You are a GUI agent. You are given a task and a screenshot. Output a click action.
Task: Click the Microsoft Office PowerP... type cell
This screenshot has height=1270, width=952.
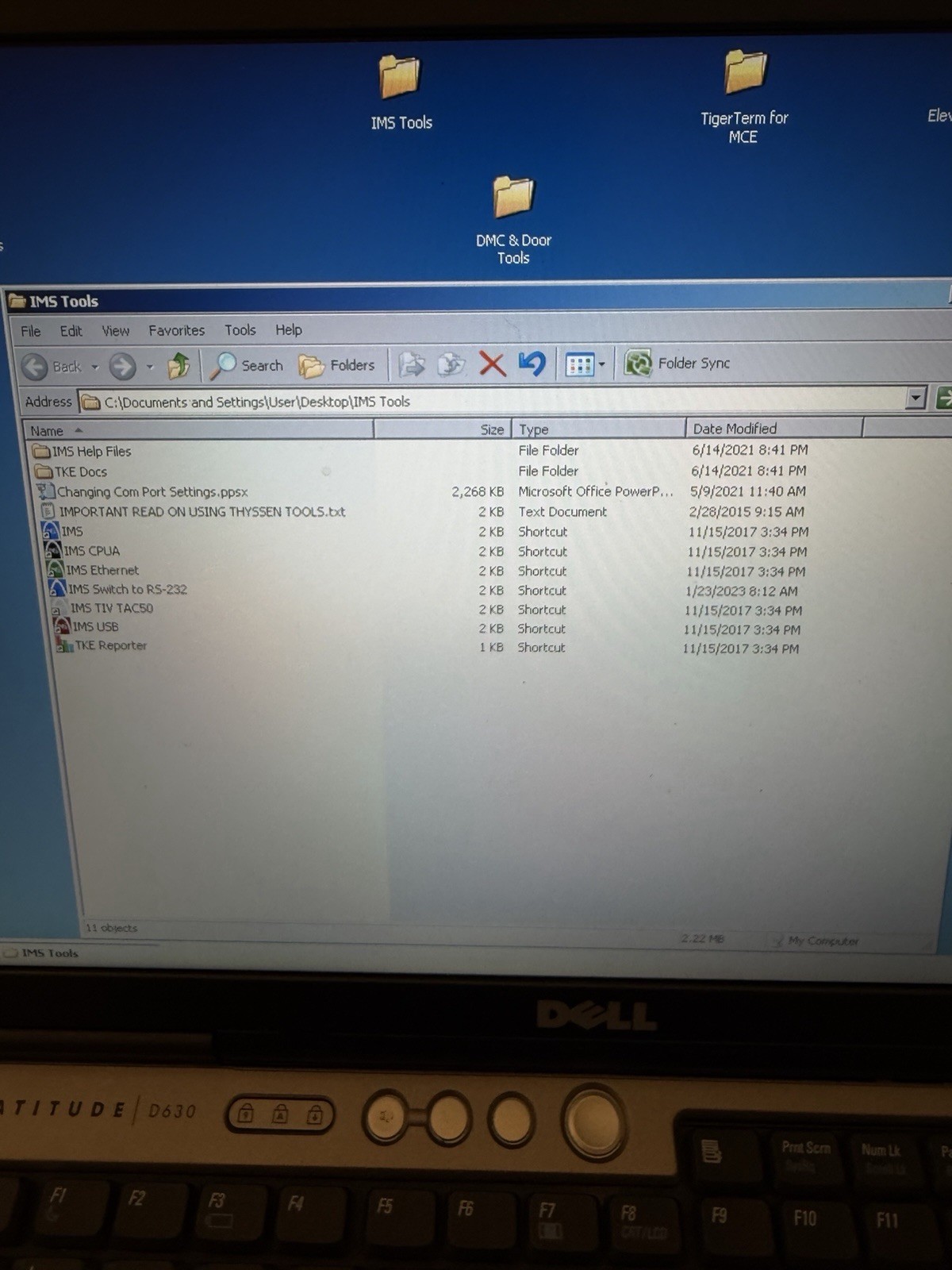tap(596, 491)
